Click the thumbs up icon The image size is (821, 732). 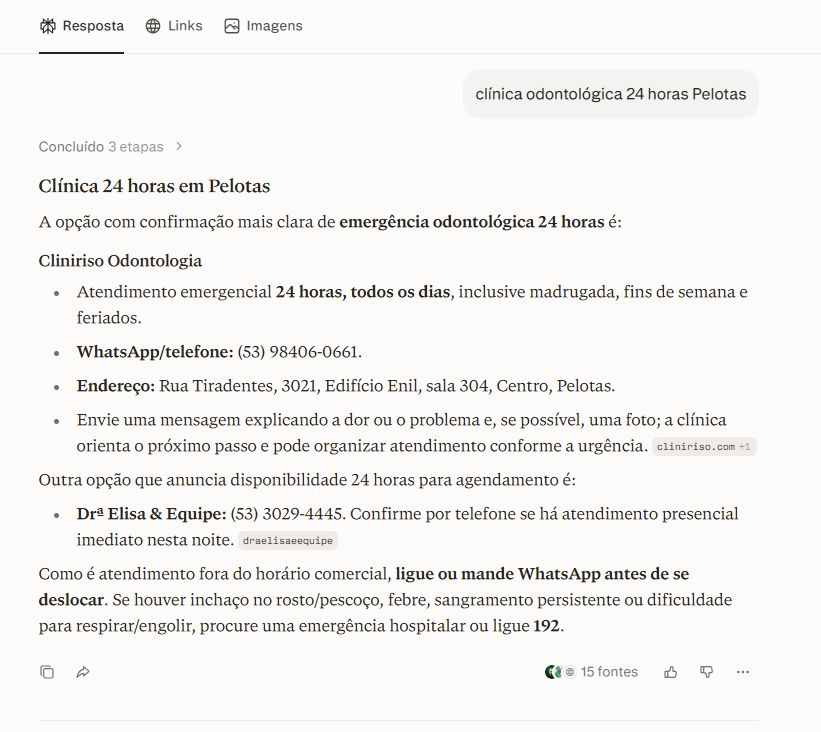[671, 672]
